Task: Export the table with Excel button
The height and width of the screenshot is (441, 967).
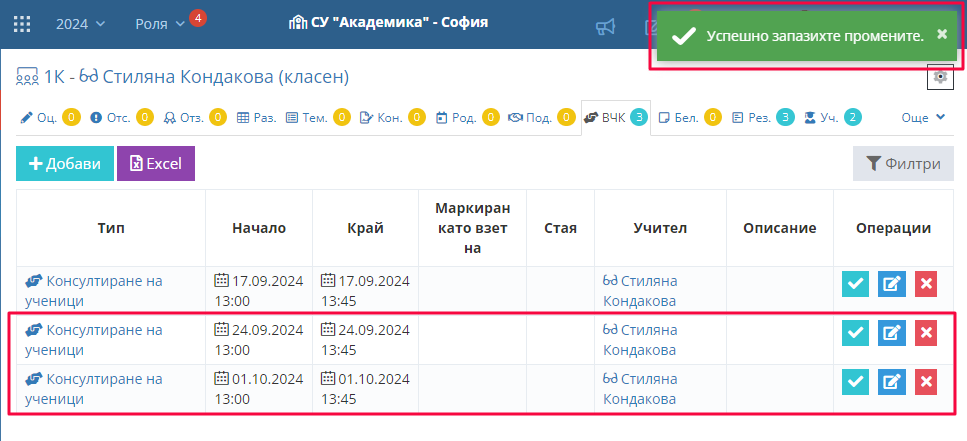Action: 155,164
